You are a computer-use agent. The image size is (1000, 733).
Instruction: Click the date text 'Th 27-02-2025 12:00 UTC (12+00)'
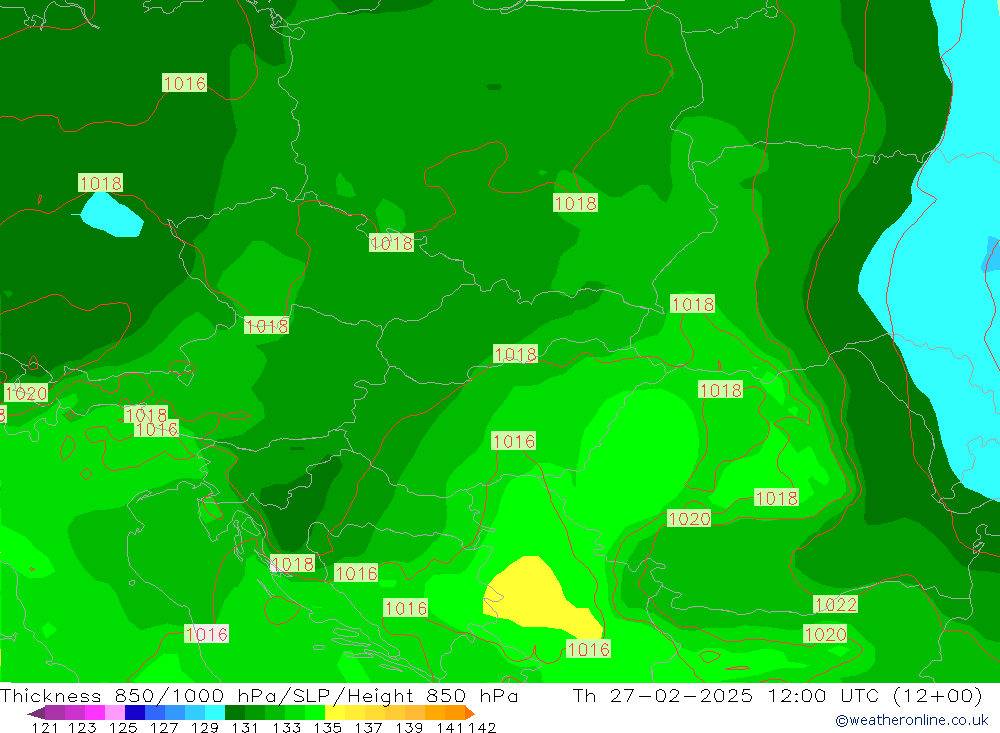point(777,695)
